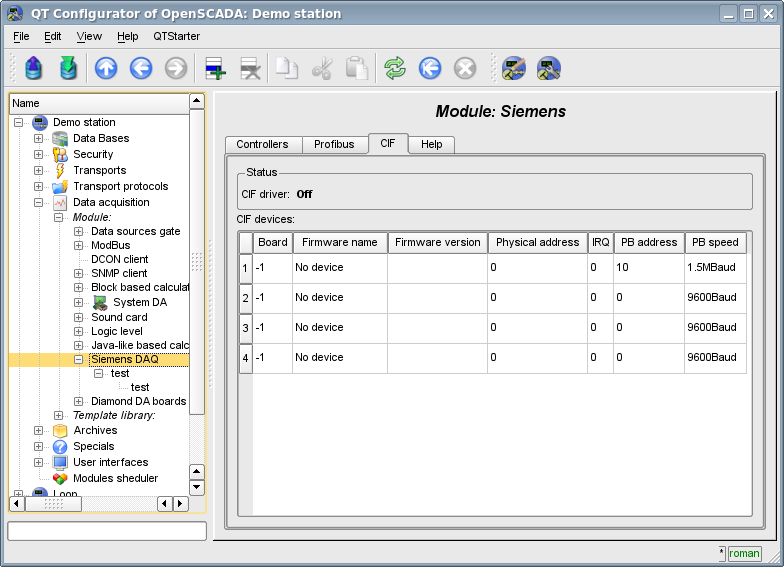Click the Add item toolbar icon

[215, 68]
